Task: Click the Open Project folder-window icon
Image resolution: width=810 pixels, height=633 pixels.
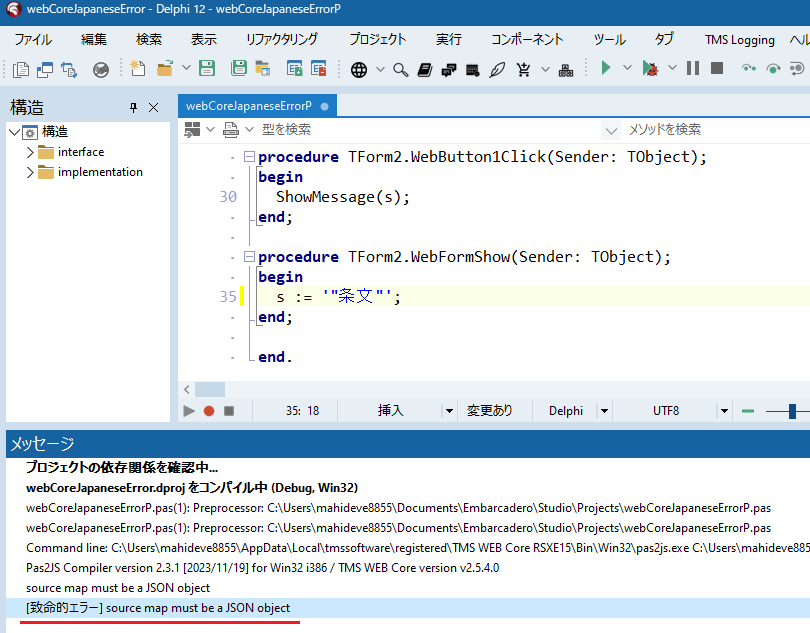Action: pos(263,68)
